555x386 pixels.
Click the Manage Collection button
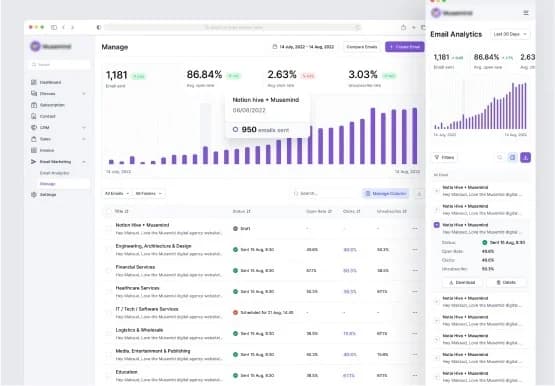pos(386,194)
